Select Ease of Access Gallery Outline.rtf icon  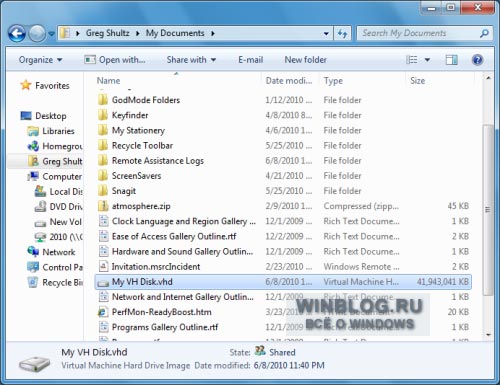coord(104,236)
